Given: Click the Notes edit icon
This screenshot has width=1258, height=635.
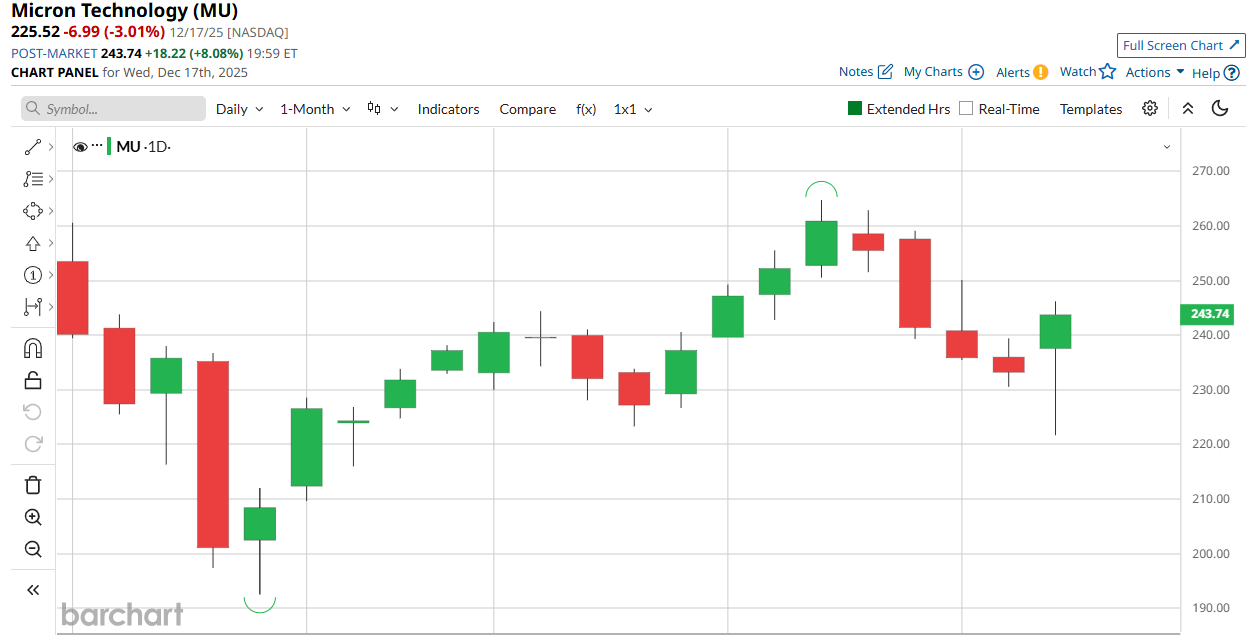Looking at the screenshot, I should click(x=885, y=72).
